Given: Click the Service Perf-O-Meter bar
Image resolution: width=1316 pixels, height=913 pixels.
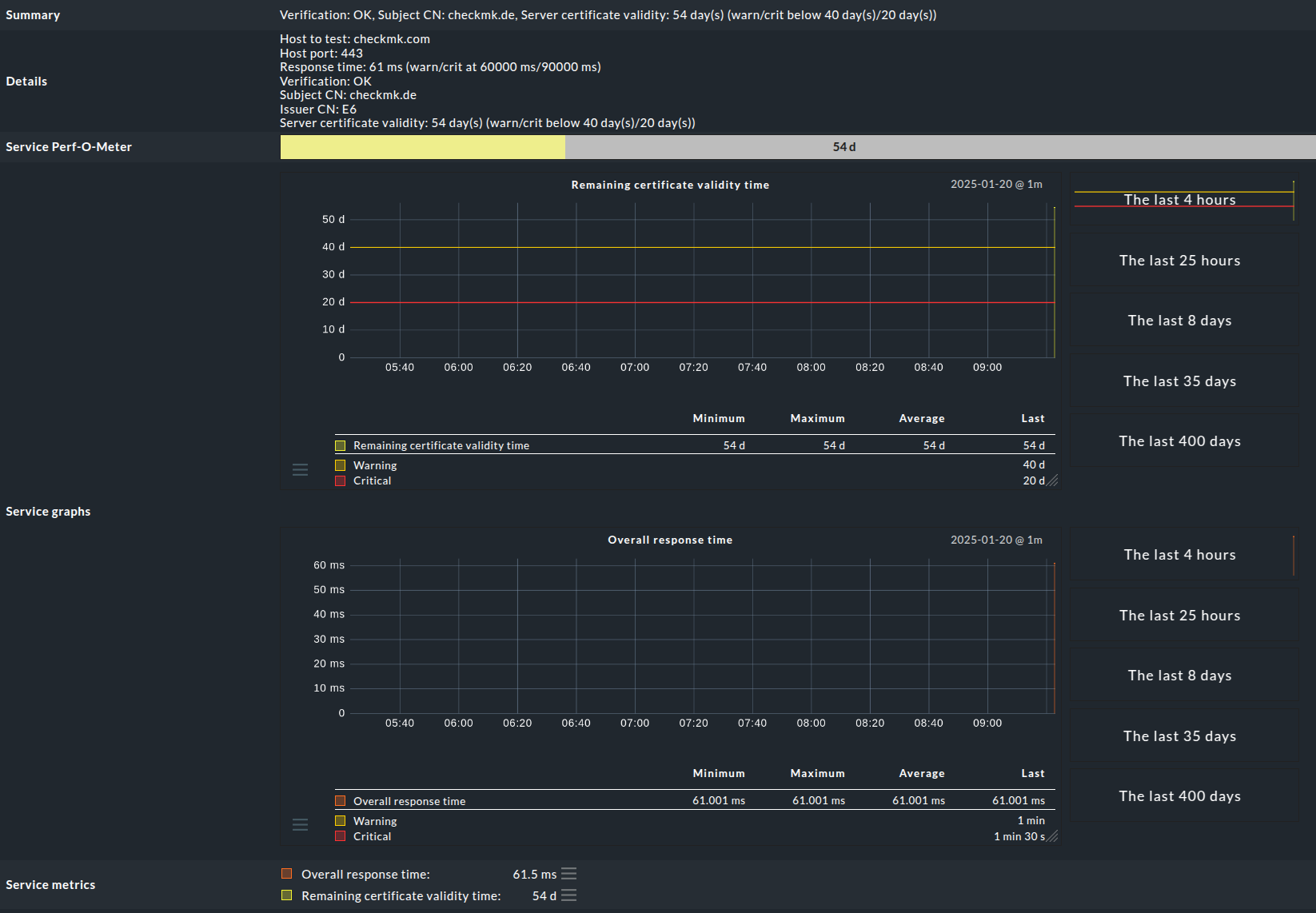Looking at the screenshot, I should point(797,147).
